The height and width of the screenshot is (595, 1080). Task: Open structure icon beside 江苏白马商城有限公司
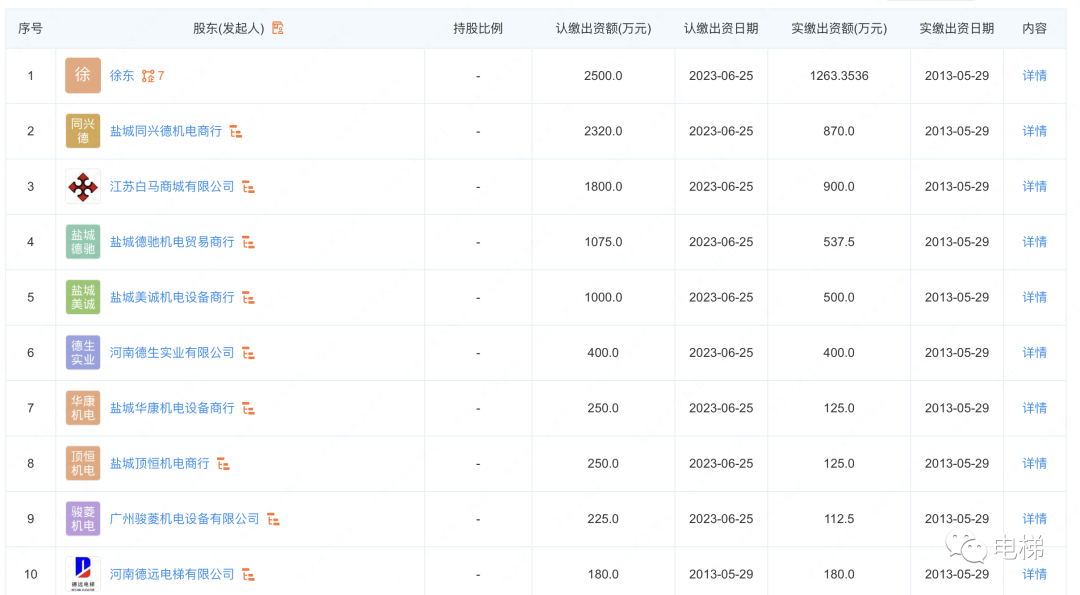click(x=248, y=187)
